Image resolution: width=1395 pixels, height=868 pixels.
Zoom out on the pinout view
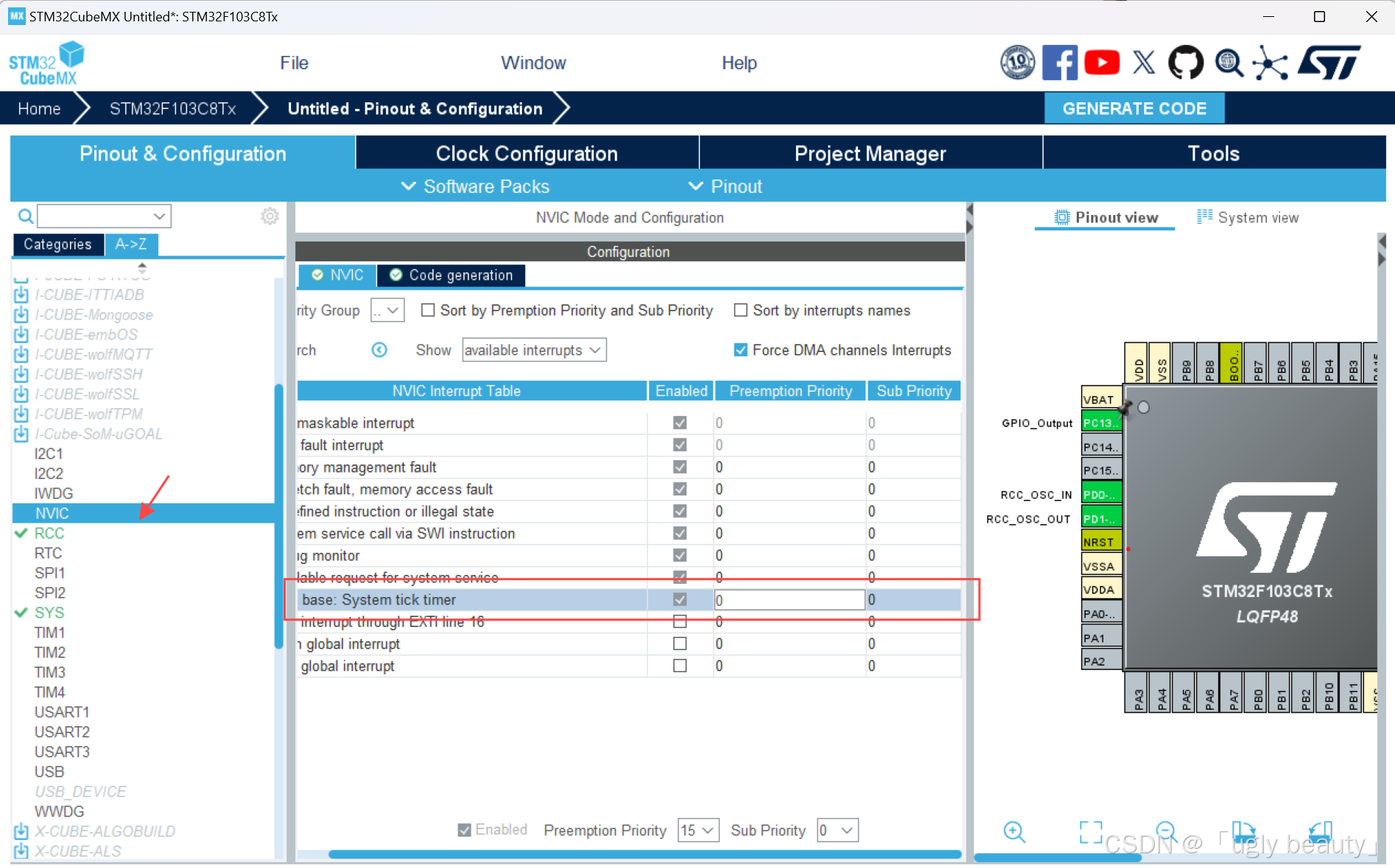1167,832
